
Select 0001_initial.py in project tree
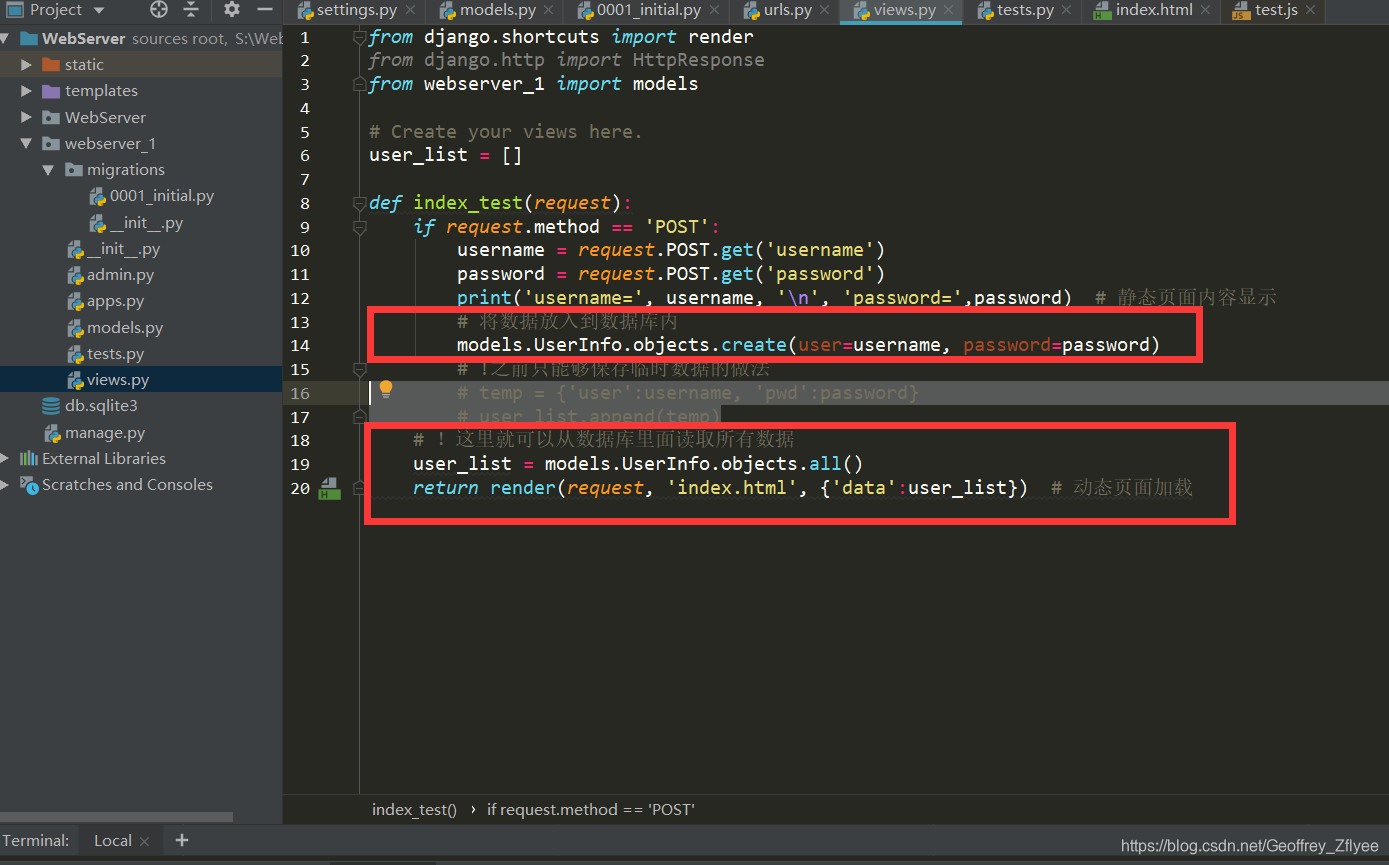pos(161,196)
